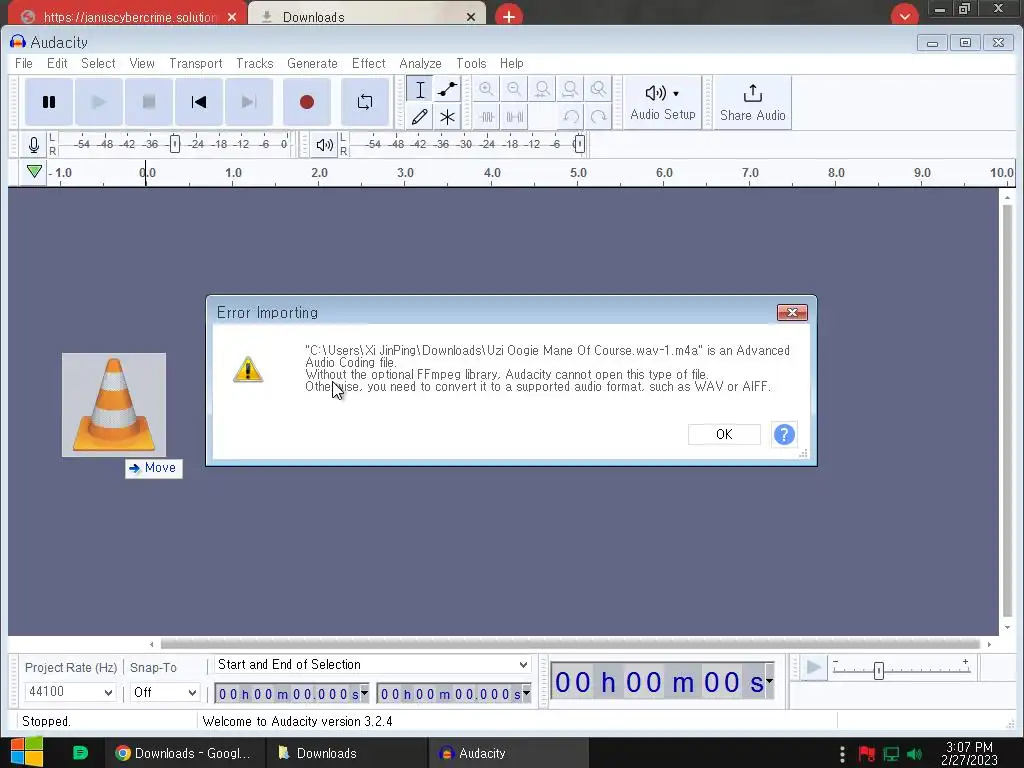1024x768 pixels.
Task: Close the Error Importing dialog
Action: 792,312
